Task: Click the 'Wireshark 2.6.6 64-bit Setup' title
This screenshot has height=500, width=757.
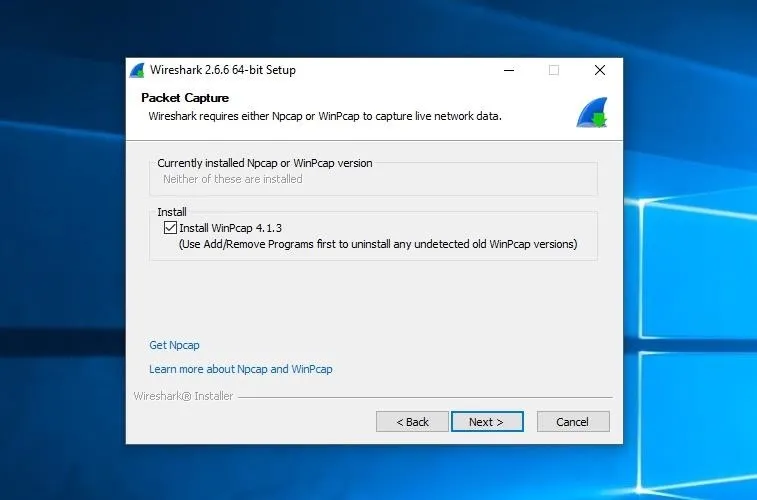Action: coord(223,70)
